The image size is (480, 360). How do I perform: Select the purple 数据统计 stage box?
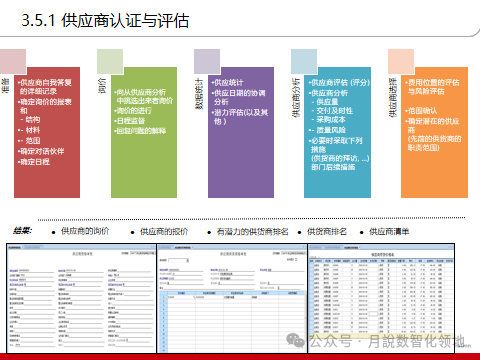[x=241, y=133]
